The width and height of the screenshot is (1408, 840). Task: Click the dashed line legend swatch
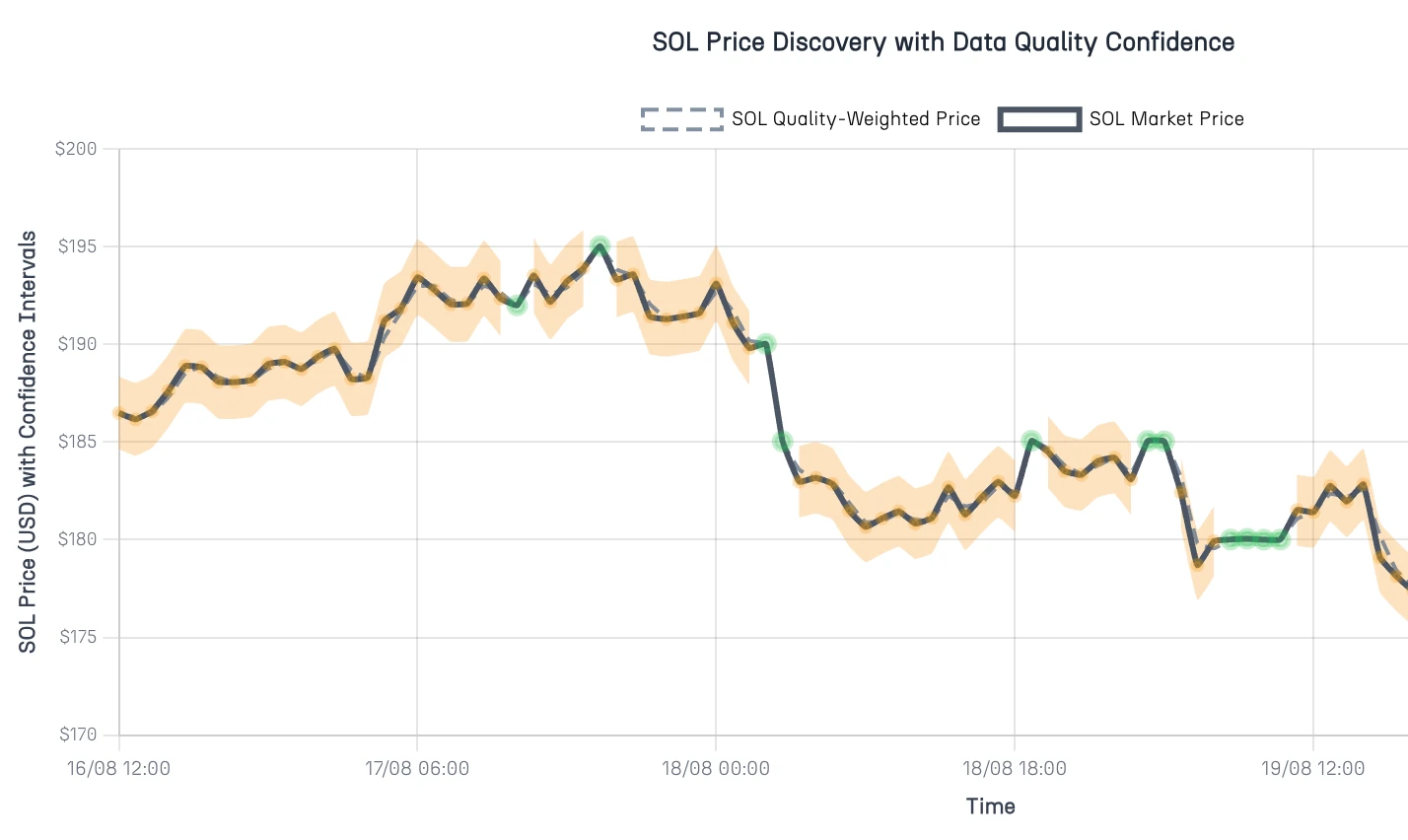[x=682, y=119]
